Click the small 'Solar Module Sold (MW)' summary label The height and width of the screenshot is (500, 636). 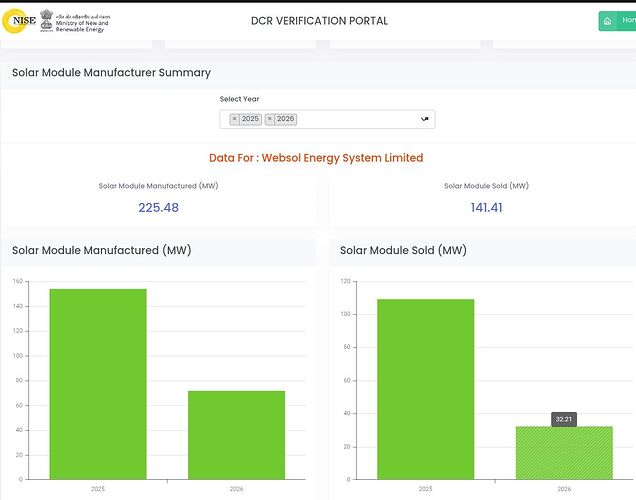[486, 186]
